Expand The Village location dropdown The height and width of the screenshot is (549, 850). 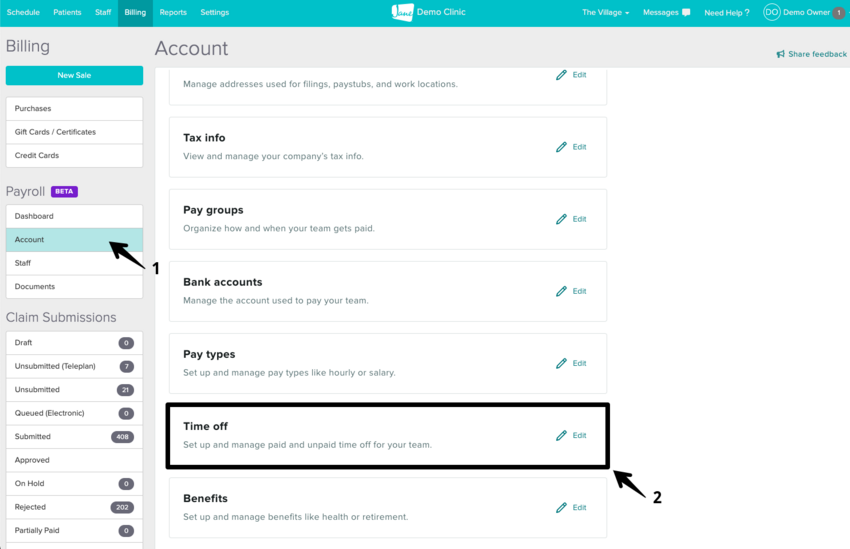pyautogui.click(x=606, y=13)
